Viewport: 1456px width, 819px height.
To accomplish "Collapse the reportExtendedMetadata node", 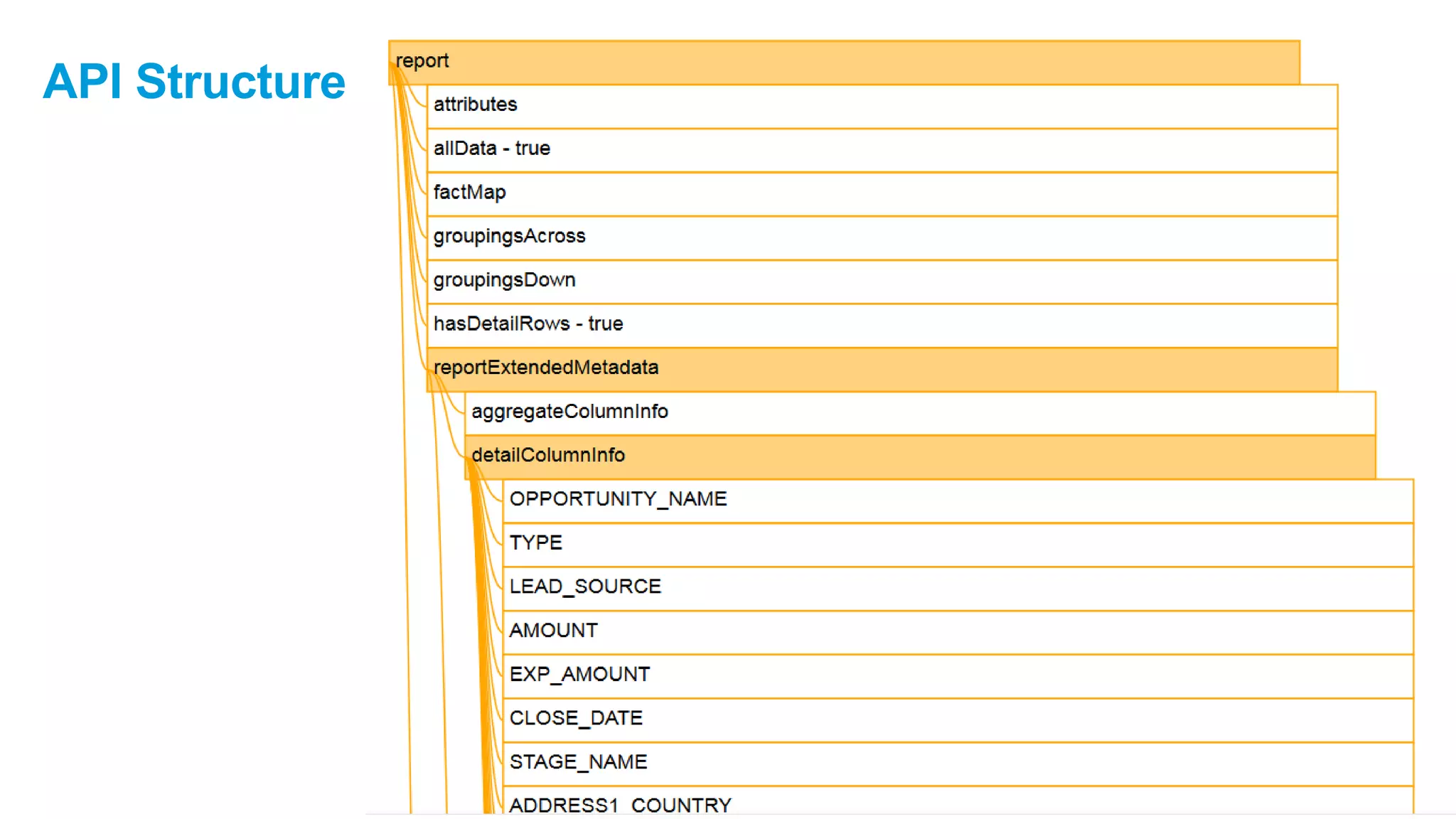I will coord(882,370).
